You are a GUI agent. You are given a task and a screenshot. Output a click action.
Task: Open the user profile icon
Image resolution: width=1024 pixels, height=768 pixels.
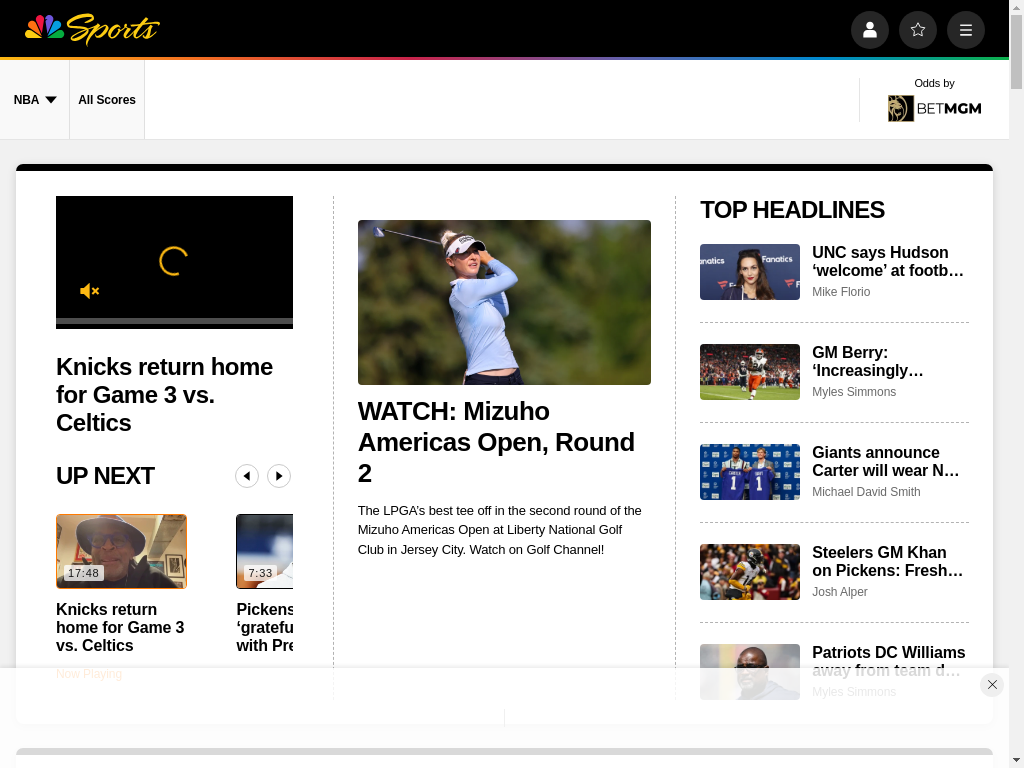tap(870, 30)
